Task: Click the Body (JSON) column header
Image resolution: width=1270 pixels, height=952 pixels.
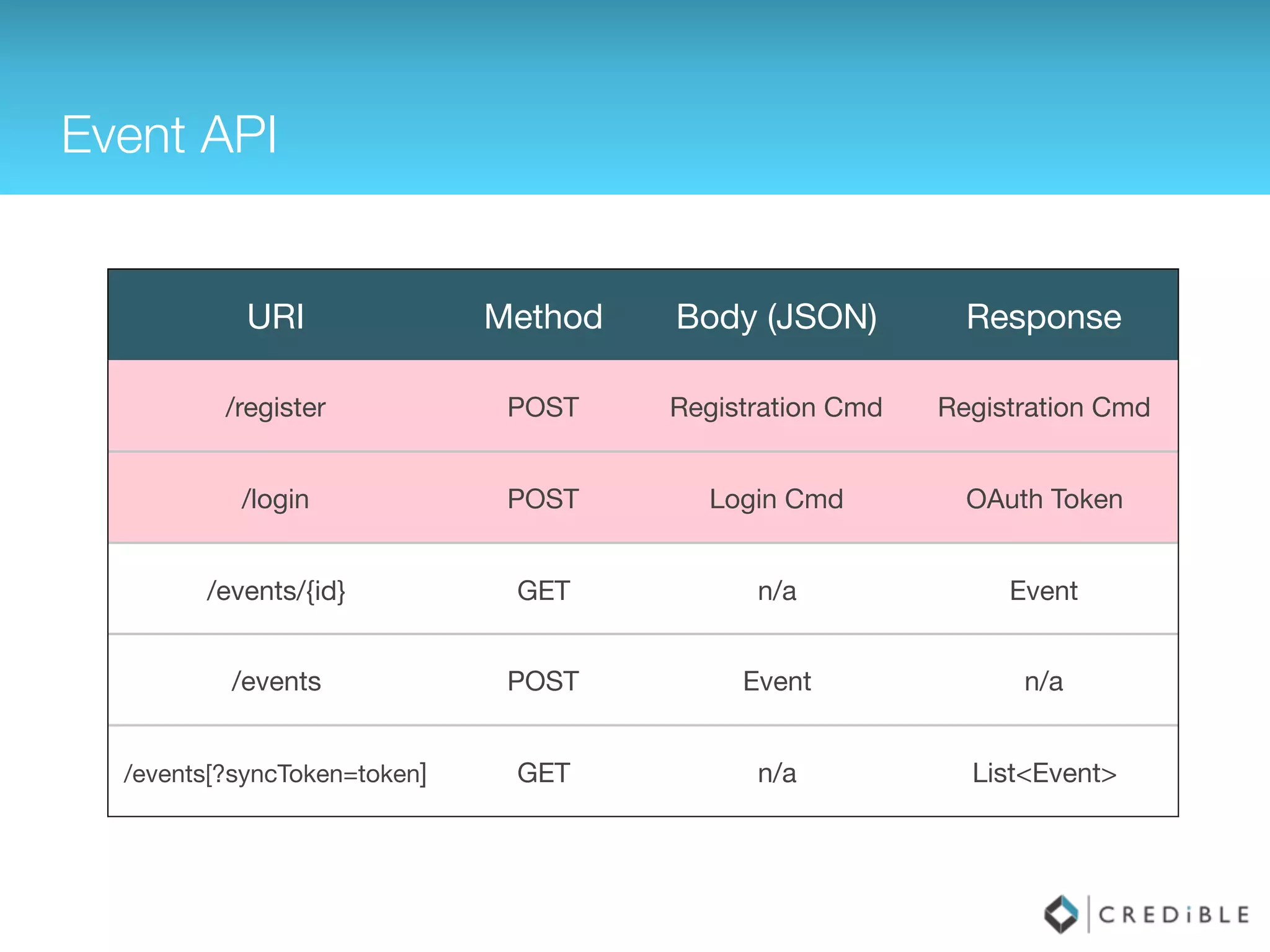Action: (x=776, y=317)
